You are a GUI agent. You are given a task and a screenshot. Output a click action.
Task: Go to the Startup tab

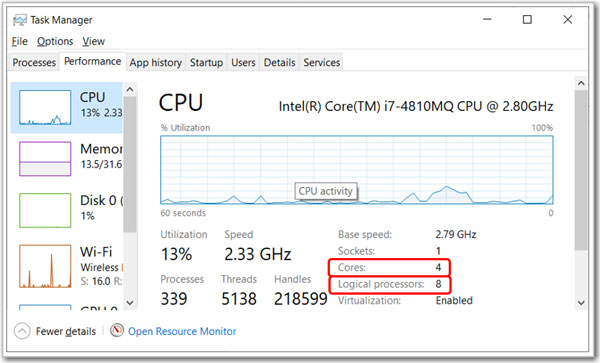point(207,62)
